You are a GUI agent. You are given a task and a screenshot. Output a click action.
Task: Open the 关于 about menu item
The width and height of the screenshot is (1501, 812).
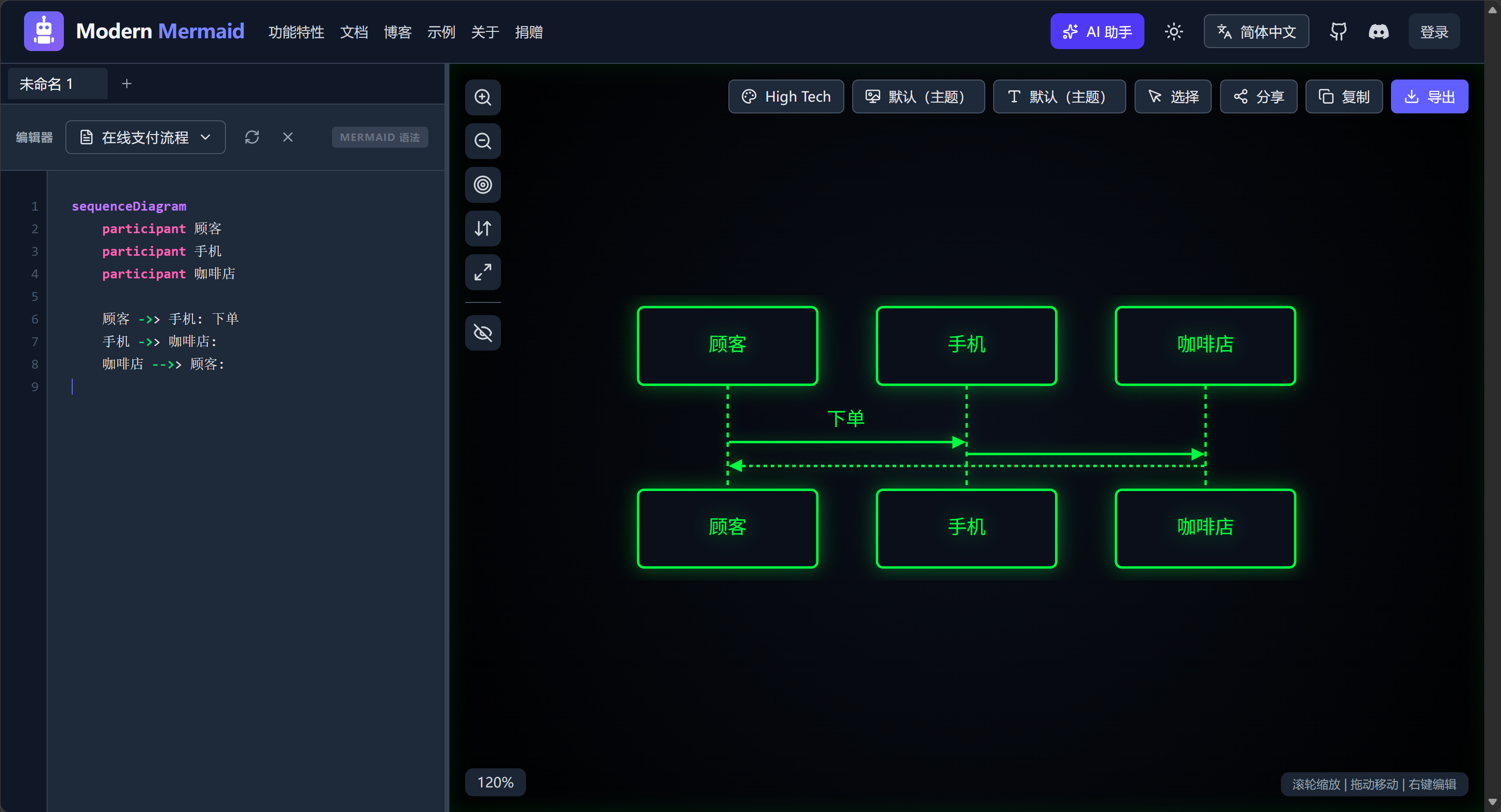point(485,32)
